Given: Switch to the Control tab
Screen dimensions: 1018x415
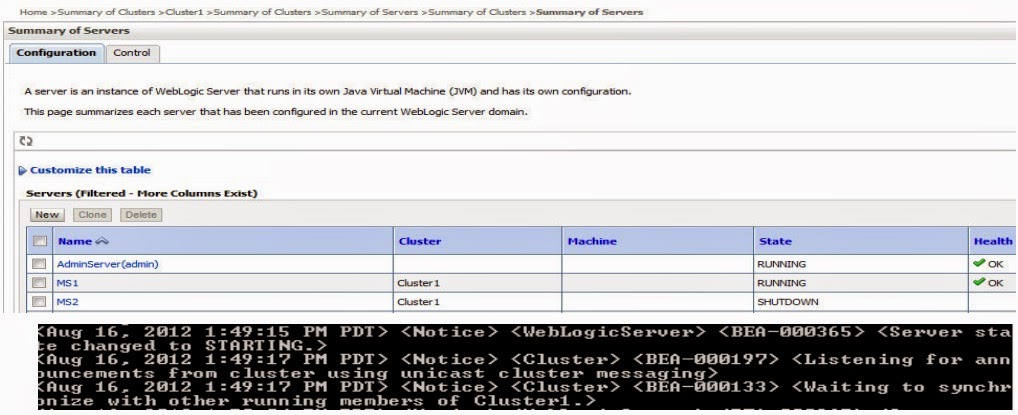Looking at the screenshot, I should 132,53.
